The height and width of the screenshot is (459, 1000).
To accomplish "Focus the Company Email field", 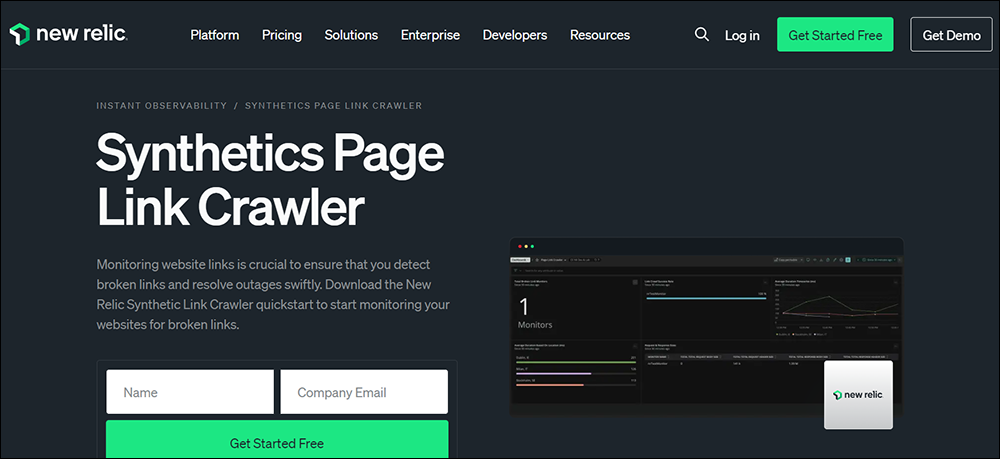I will click(364, 392).
